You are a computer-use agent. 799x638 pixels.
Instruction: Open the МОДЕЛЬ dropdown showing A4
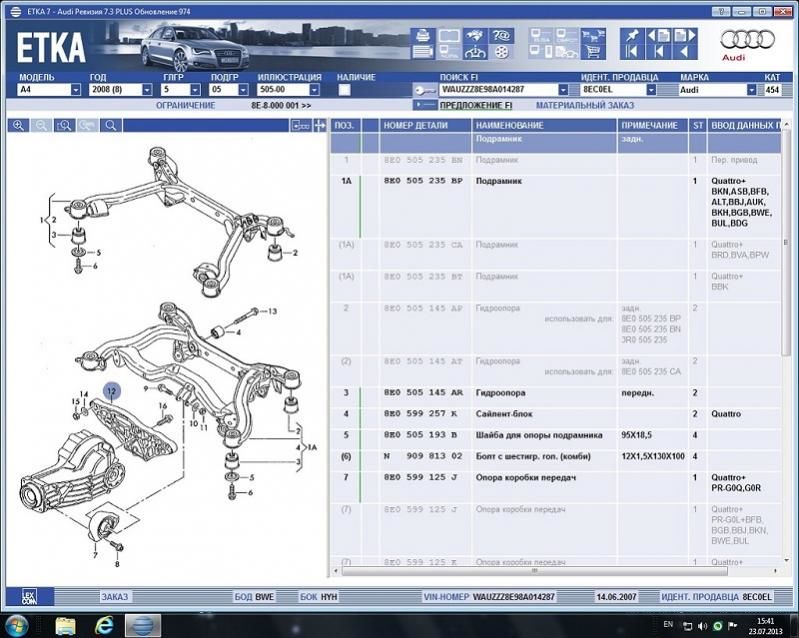76,90
